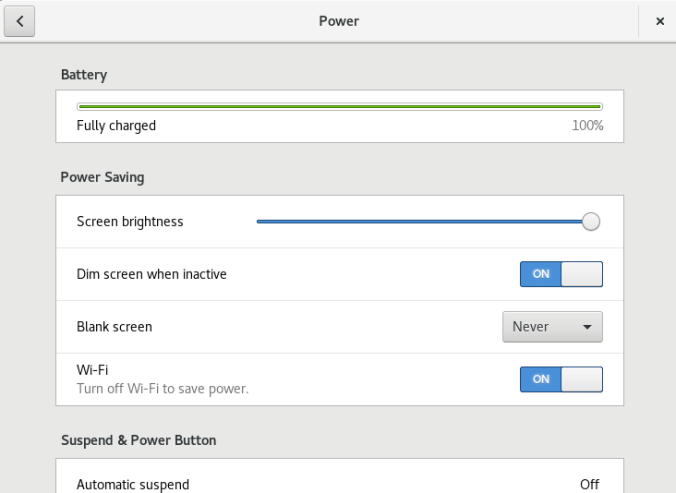
Task: Close the Power settings window
Action: coord(659,21)
